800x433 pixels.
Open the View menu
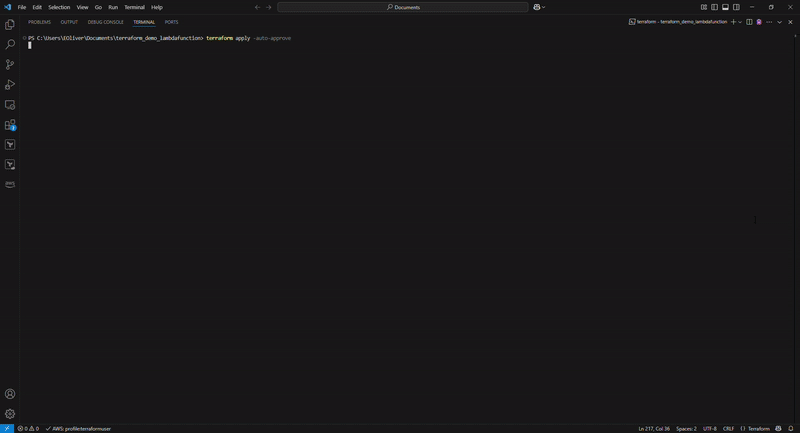pos(82,7)
